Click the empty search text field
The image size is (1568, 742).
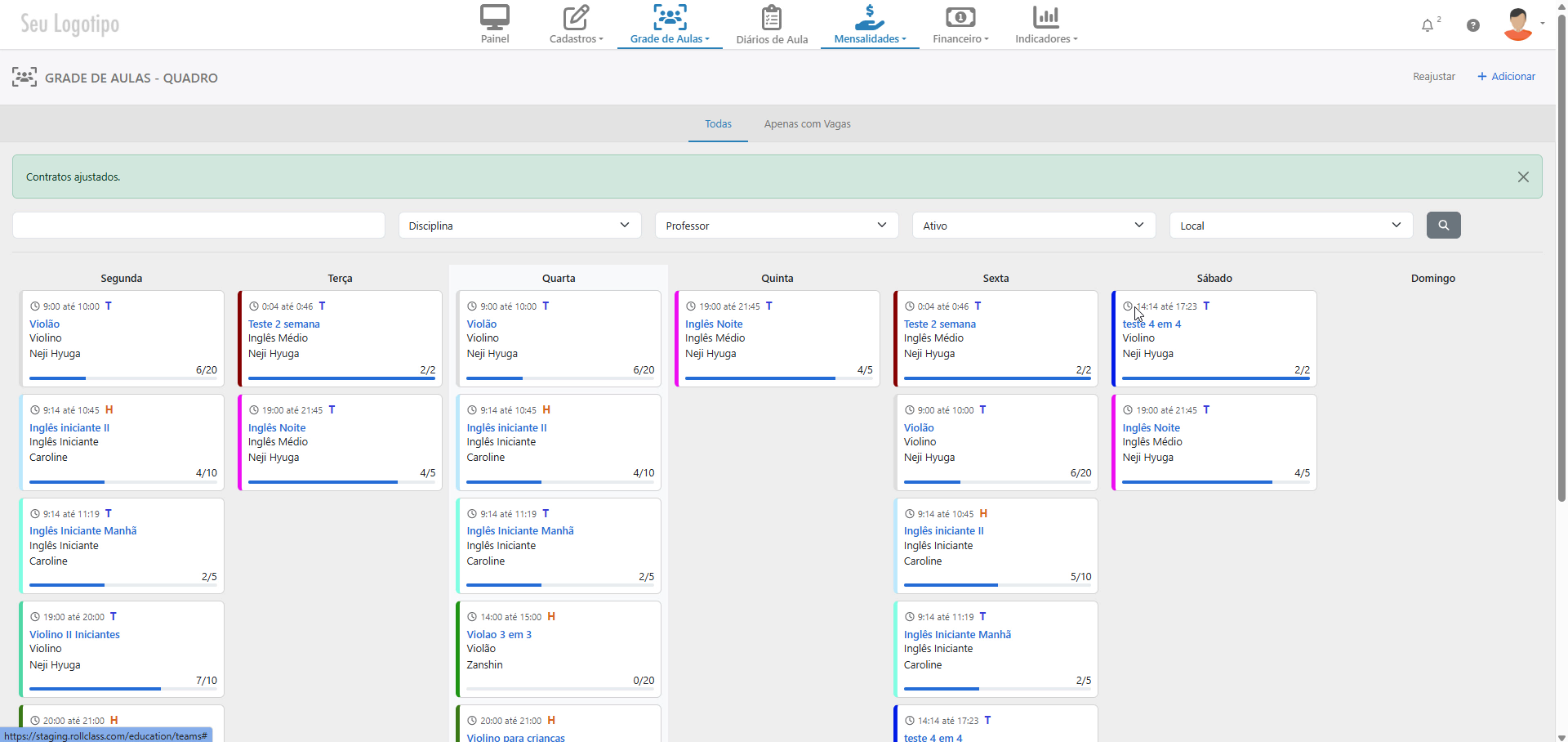coord(198,226)
